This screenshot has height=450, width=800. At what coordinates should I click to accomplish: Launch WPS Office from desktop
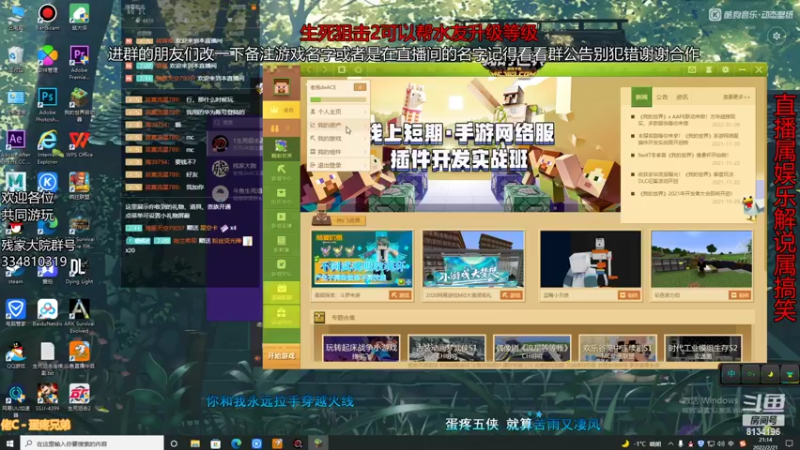79,144
